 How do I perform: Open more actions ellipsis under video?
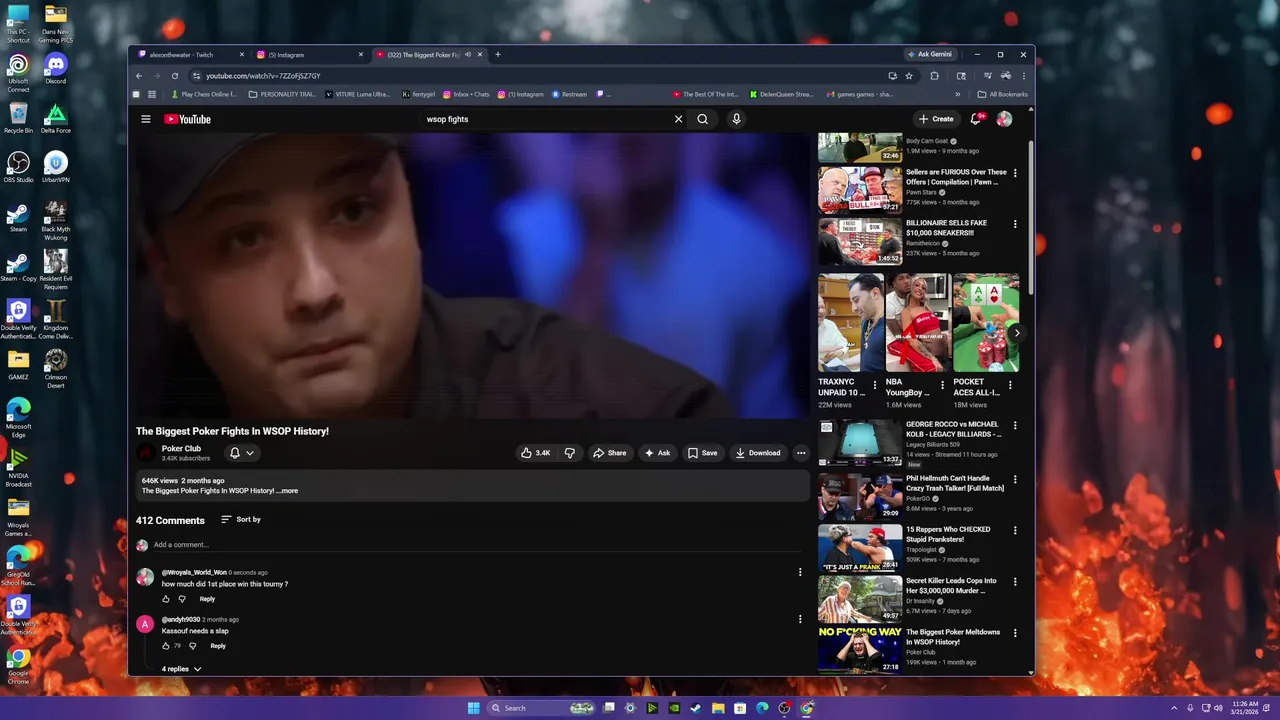(x=801, y=453)
